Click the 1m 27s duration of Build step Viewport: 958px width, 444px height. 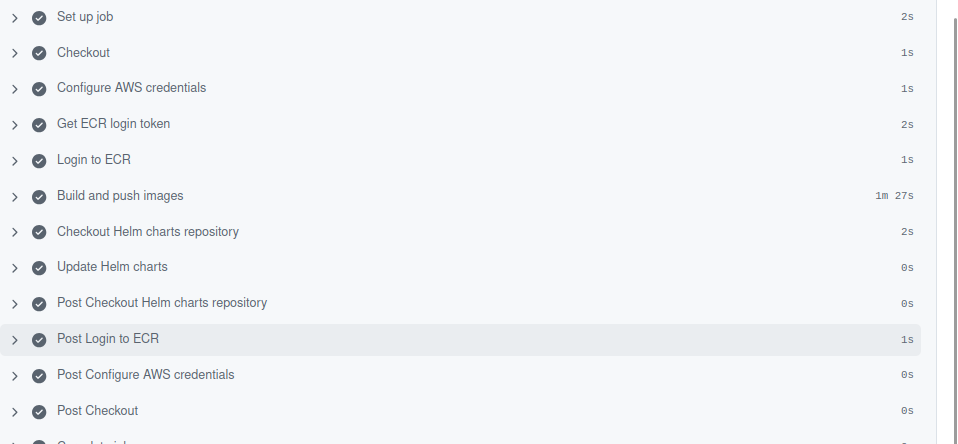click(x=894, y=196)
